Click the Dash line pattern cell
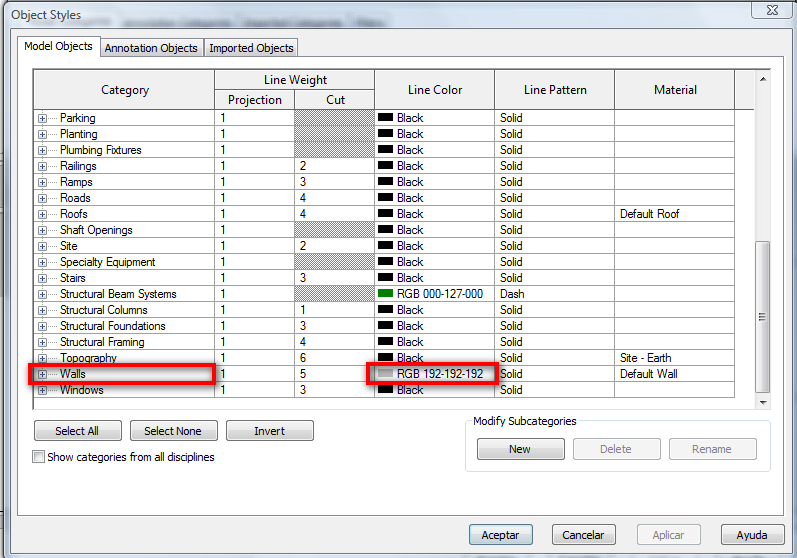 click(555, 294)
